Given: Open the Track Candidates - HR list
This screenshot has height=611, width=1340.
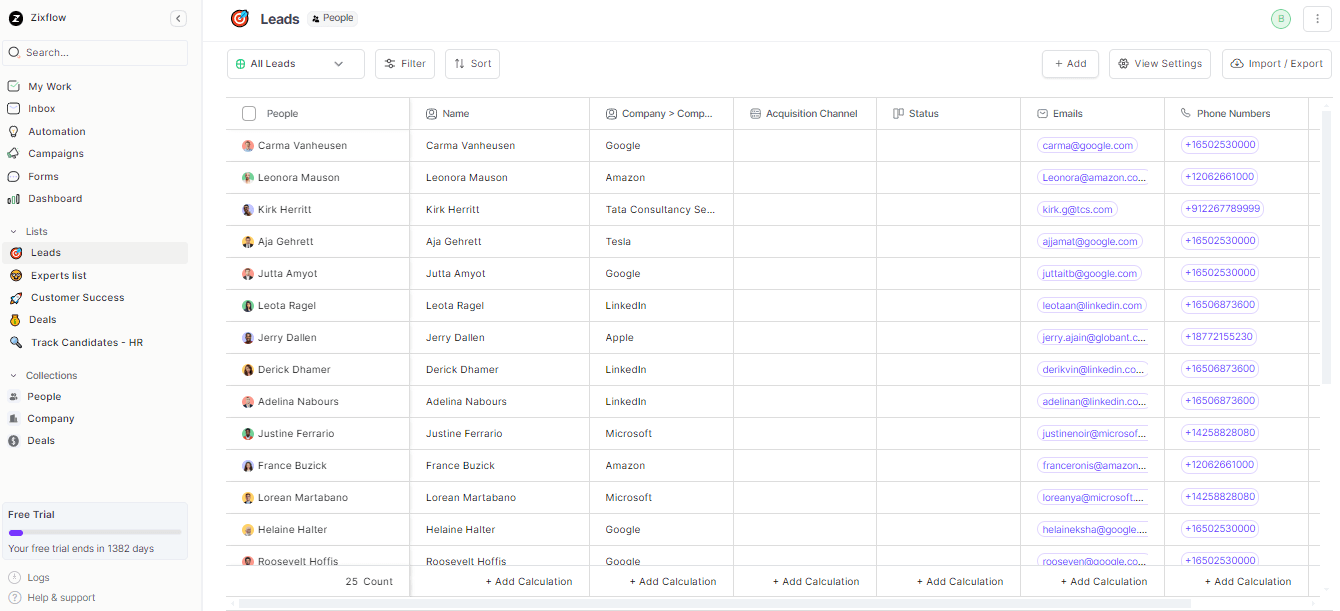Looking at the screenshot, I should click(x=88, y=342).
